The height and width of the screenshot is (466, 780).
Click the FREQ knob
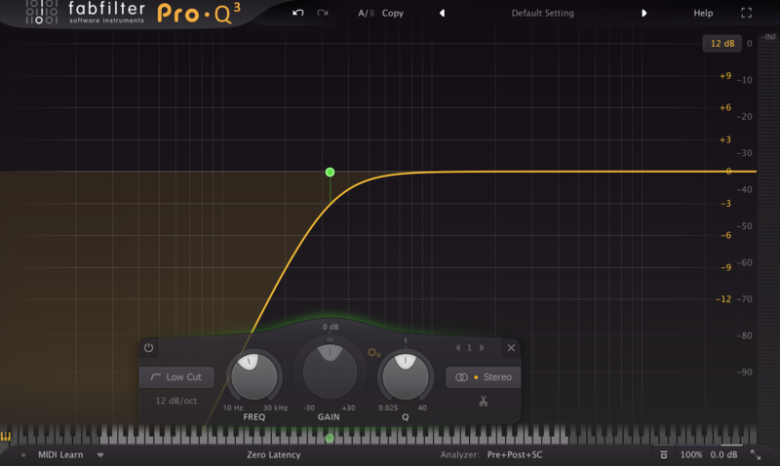254,376
